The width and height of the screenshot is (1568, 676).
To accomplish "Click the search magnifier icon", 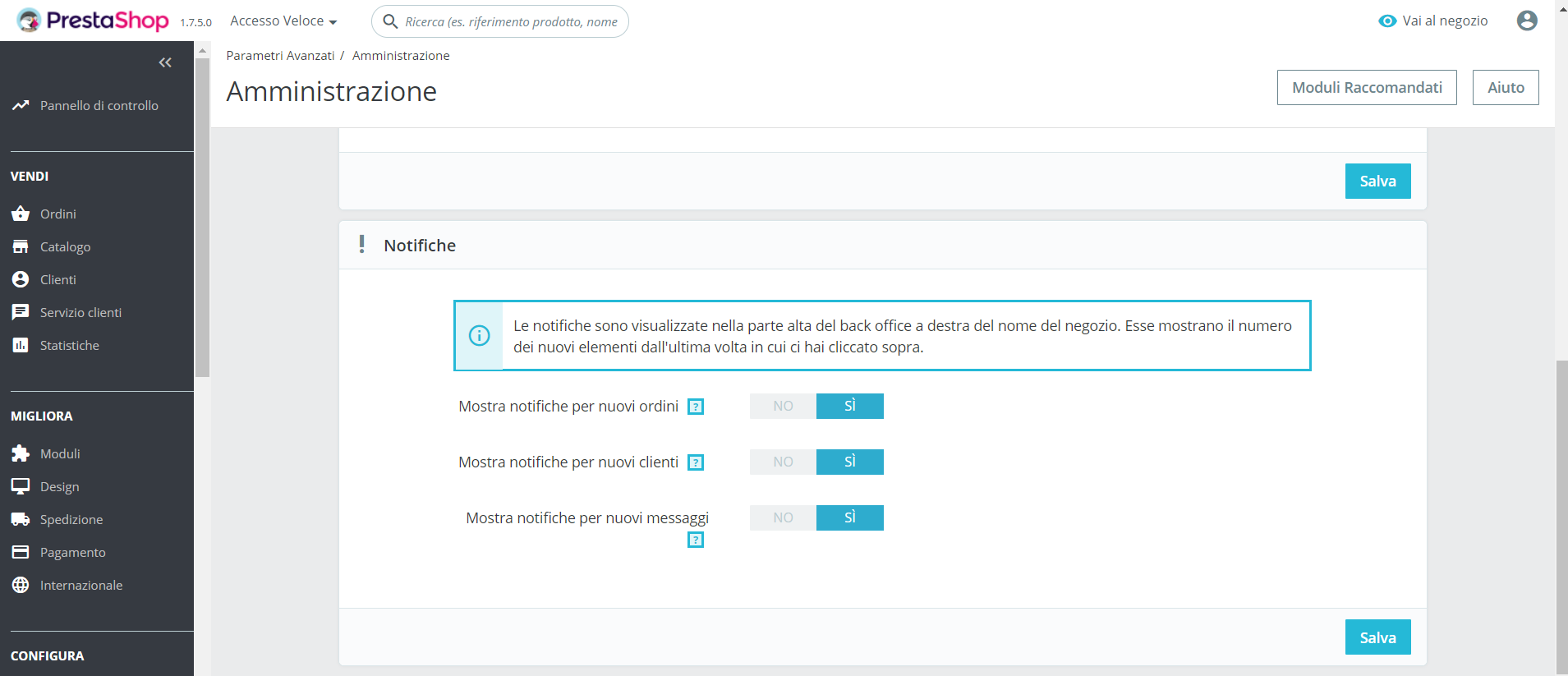I will tap(391, 21).
